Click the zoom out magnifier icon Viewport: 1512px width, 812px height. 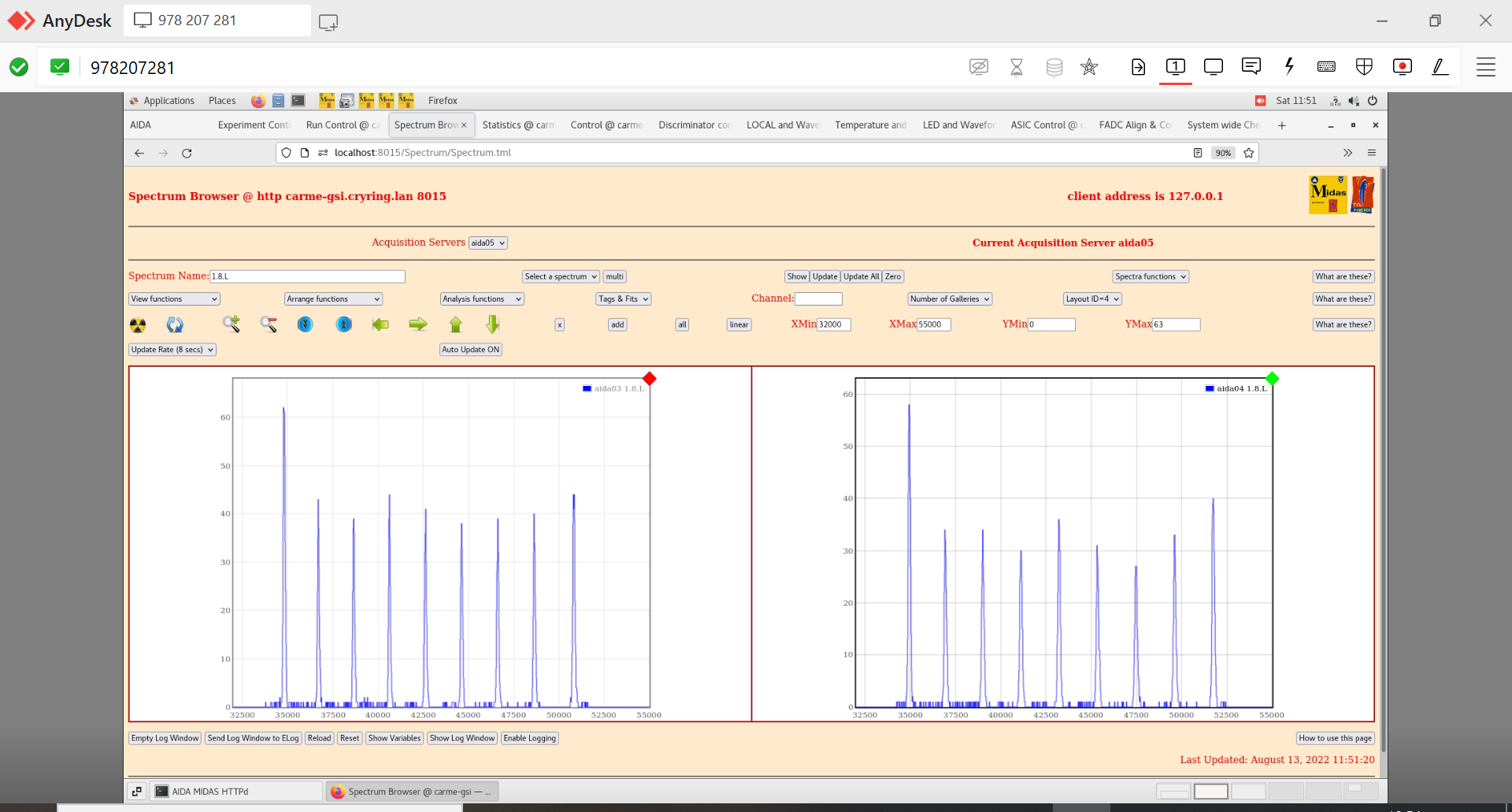click(269, 324)
